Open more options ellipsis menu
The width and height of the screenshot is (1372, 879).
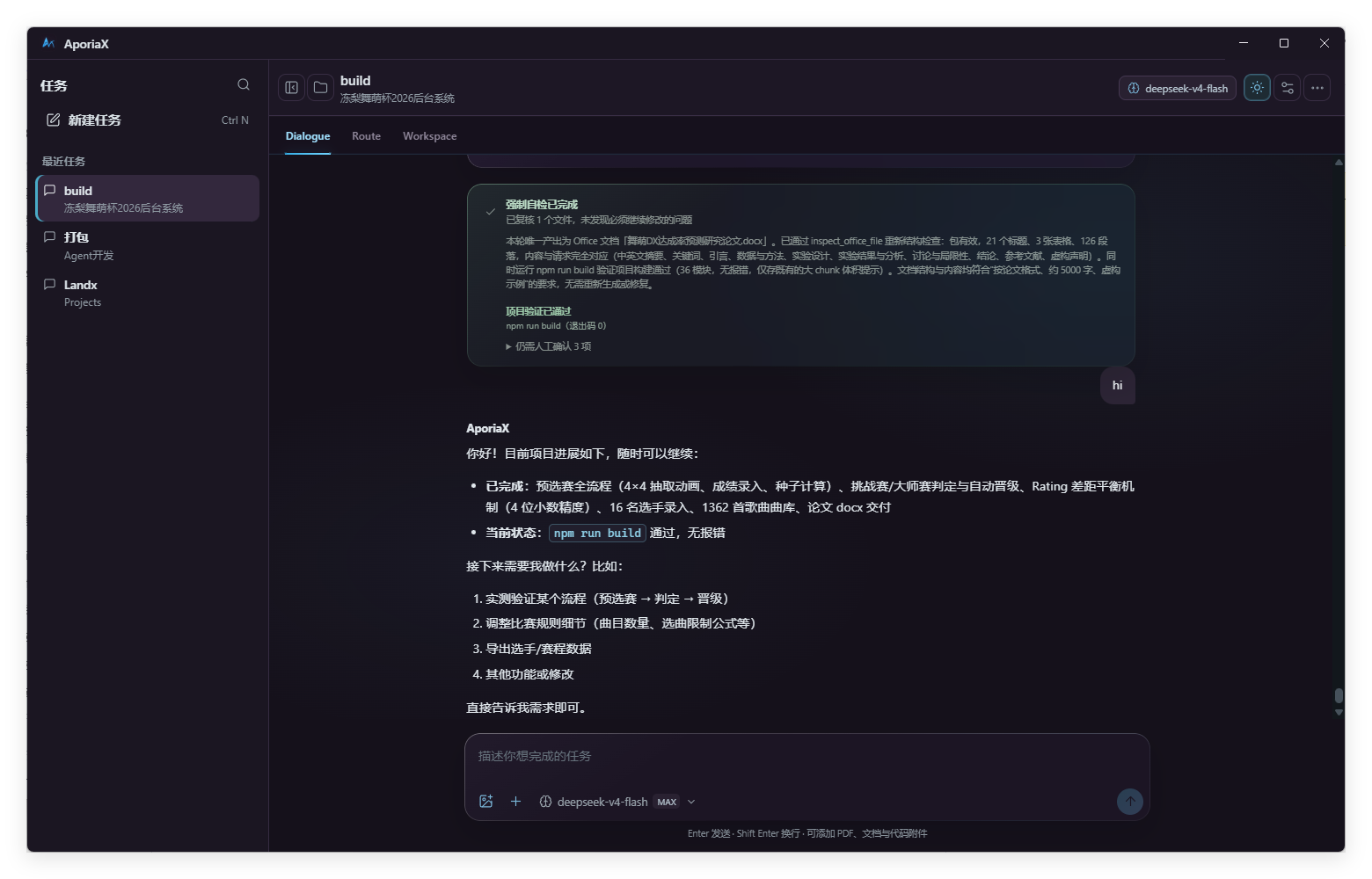click(1317, 88)
